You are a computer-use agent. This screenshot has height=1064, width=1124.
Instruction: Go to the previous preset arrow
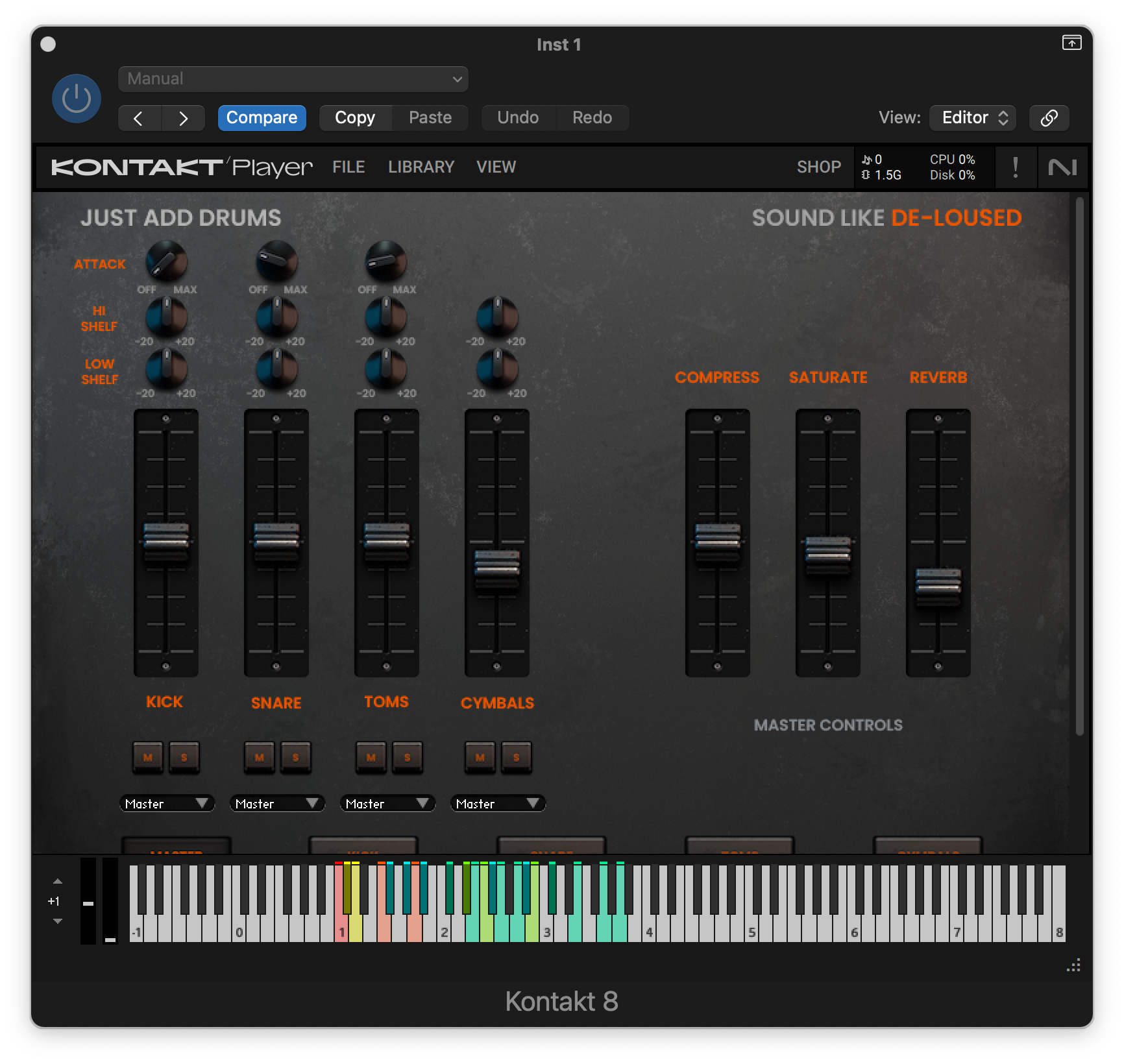(x=139, y=118)
